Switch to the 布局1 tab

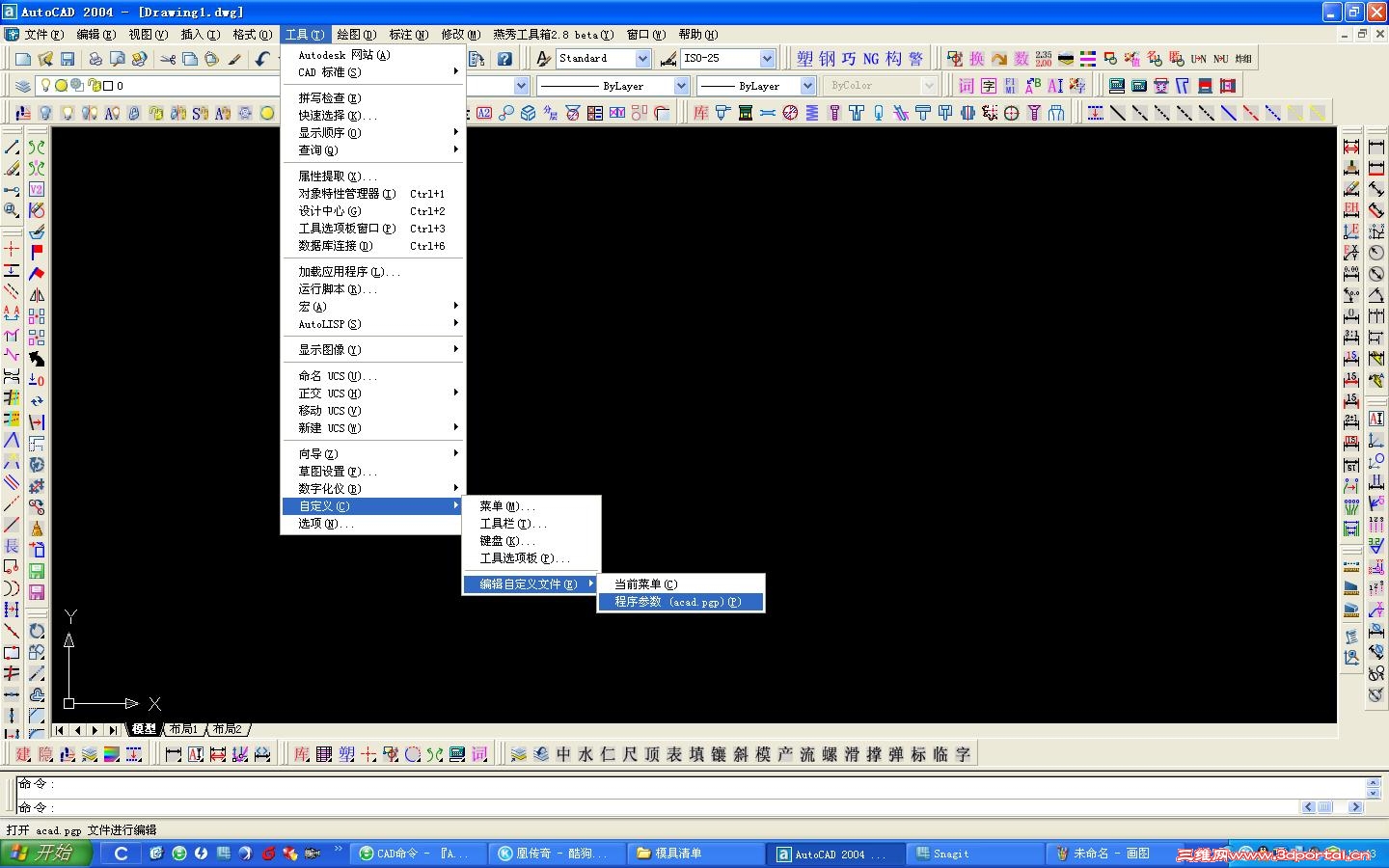[x=183, y=730]
